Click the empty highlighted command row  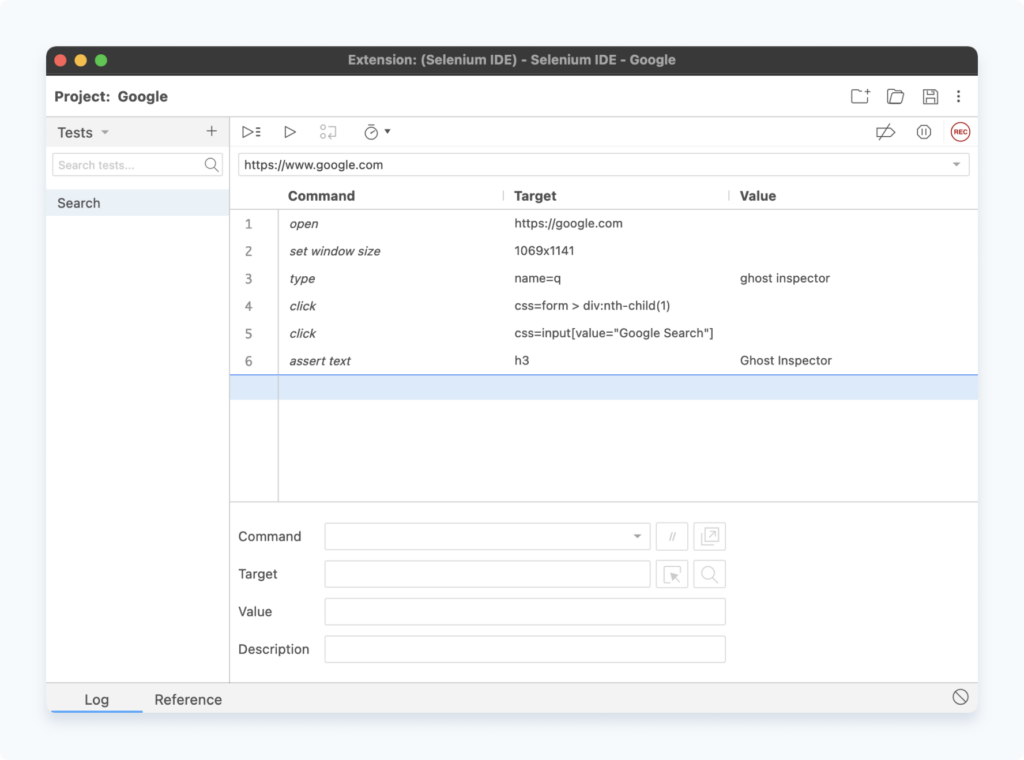click(603, 387)
